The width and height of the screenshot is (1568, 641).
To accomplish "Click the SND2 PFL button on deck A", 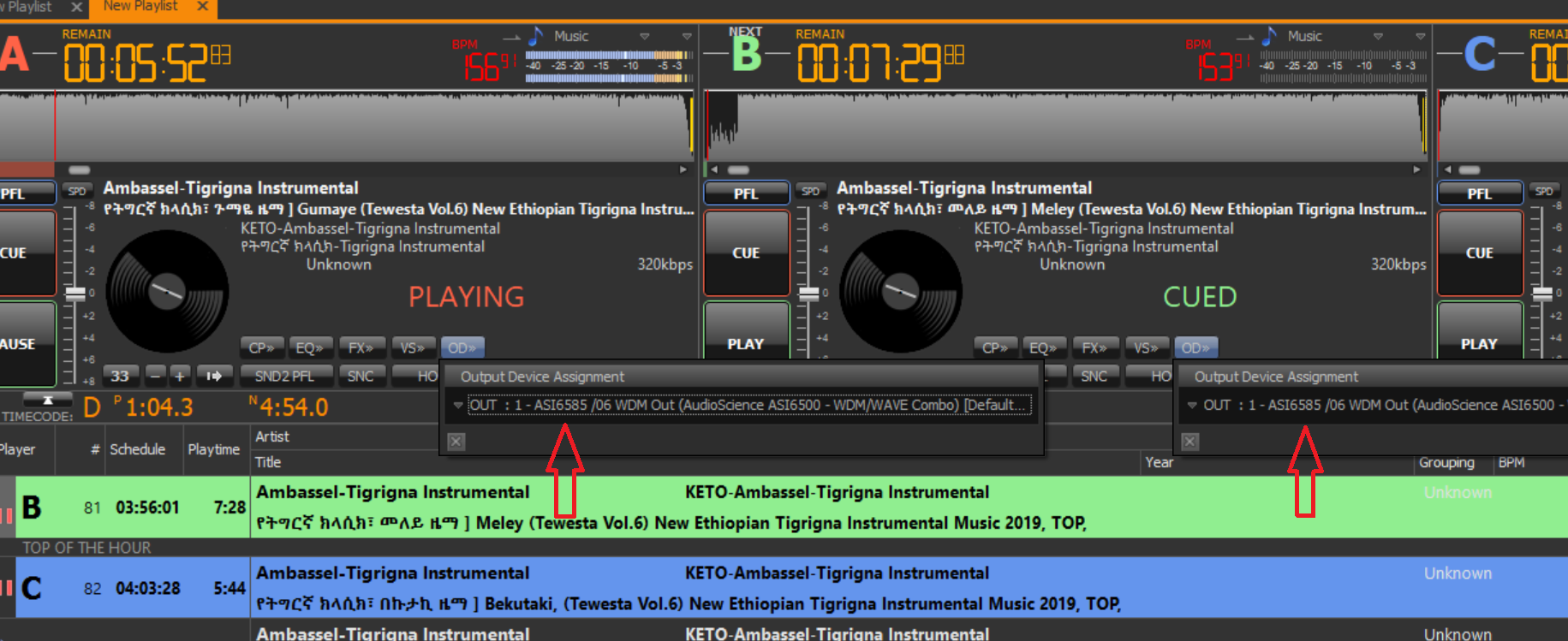I will pos(284,376).
